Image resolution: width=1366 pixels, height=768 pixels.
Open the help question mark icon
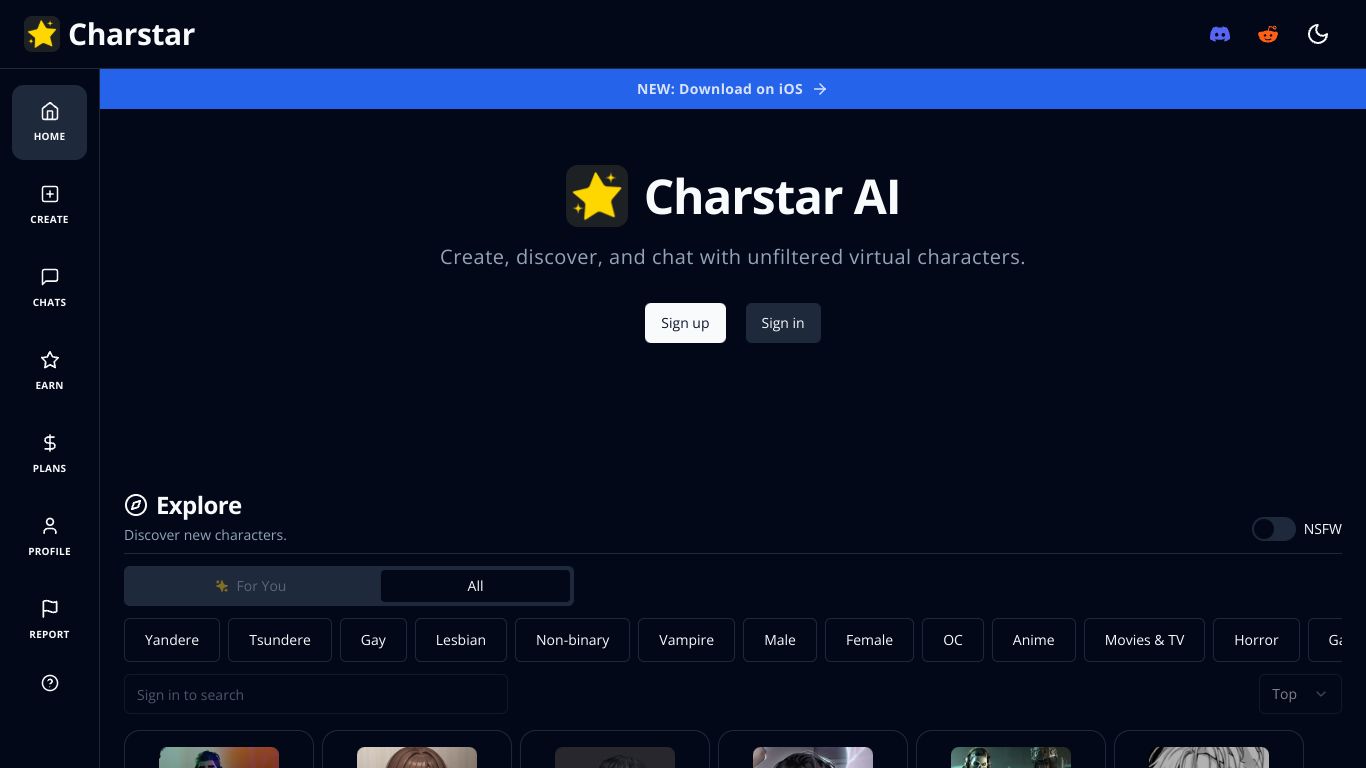click(50, 683)
